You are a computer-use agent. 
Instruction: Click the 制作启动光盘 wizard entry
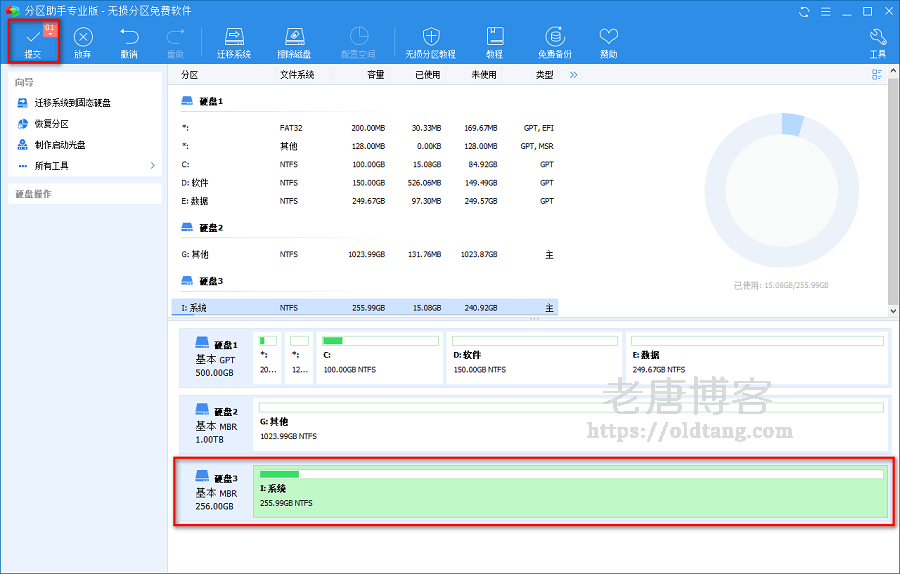click(59, 145)
